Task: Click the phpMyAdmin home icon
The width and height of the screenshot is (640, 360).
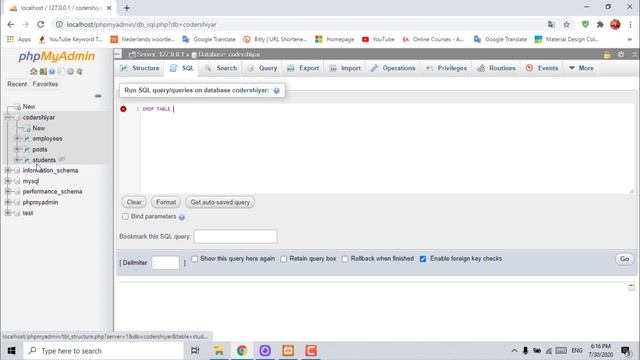Action: pyautogui.click(x=33, y=71)
